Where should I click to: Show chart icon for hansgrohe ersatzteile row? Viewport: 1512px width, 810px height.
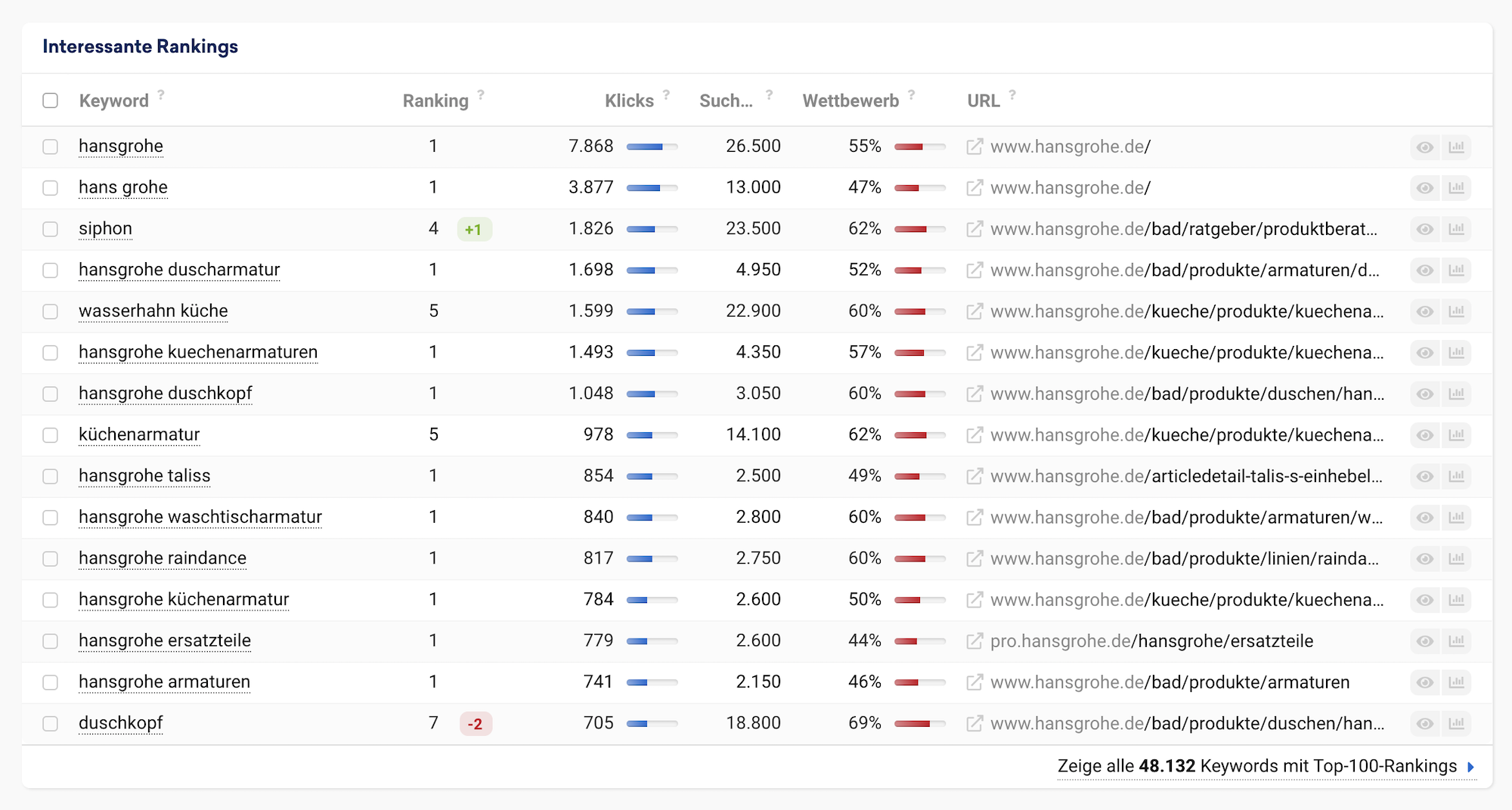click(1456, 641)
